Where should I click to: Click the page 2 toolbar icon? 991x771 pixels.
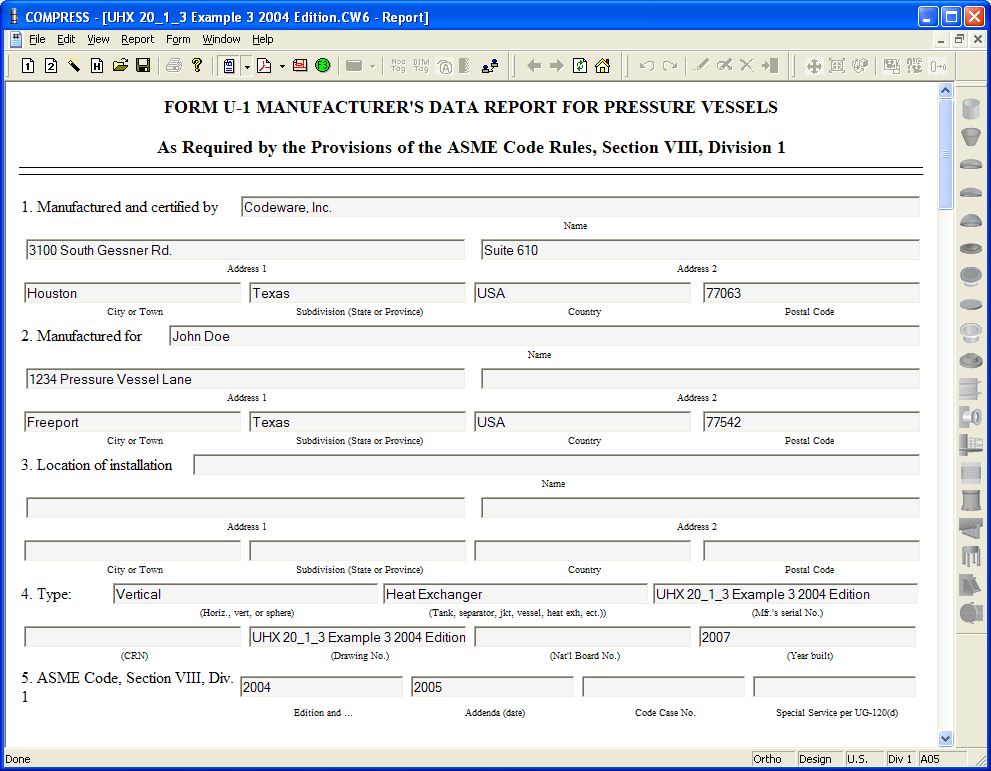click(x=51, y=65)
